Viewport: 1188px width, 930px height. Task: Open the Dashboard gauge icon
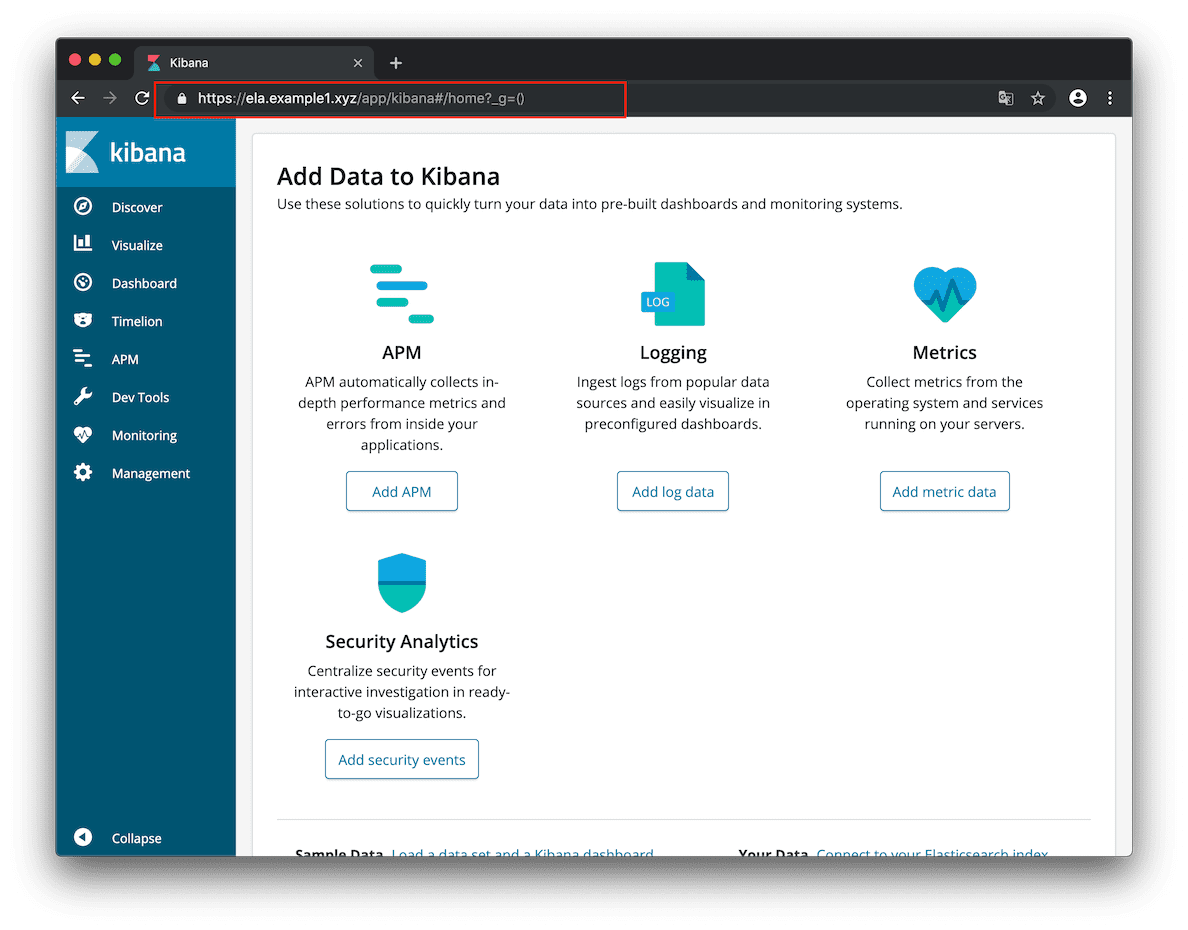[x=83, y=282]
